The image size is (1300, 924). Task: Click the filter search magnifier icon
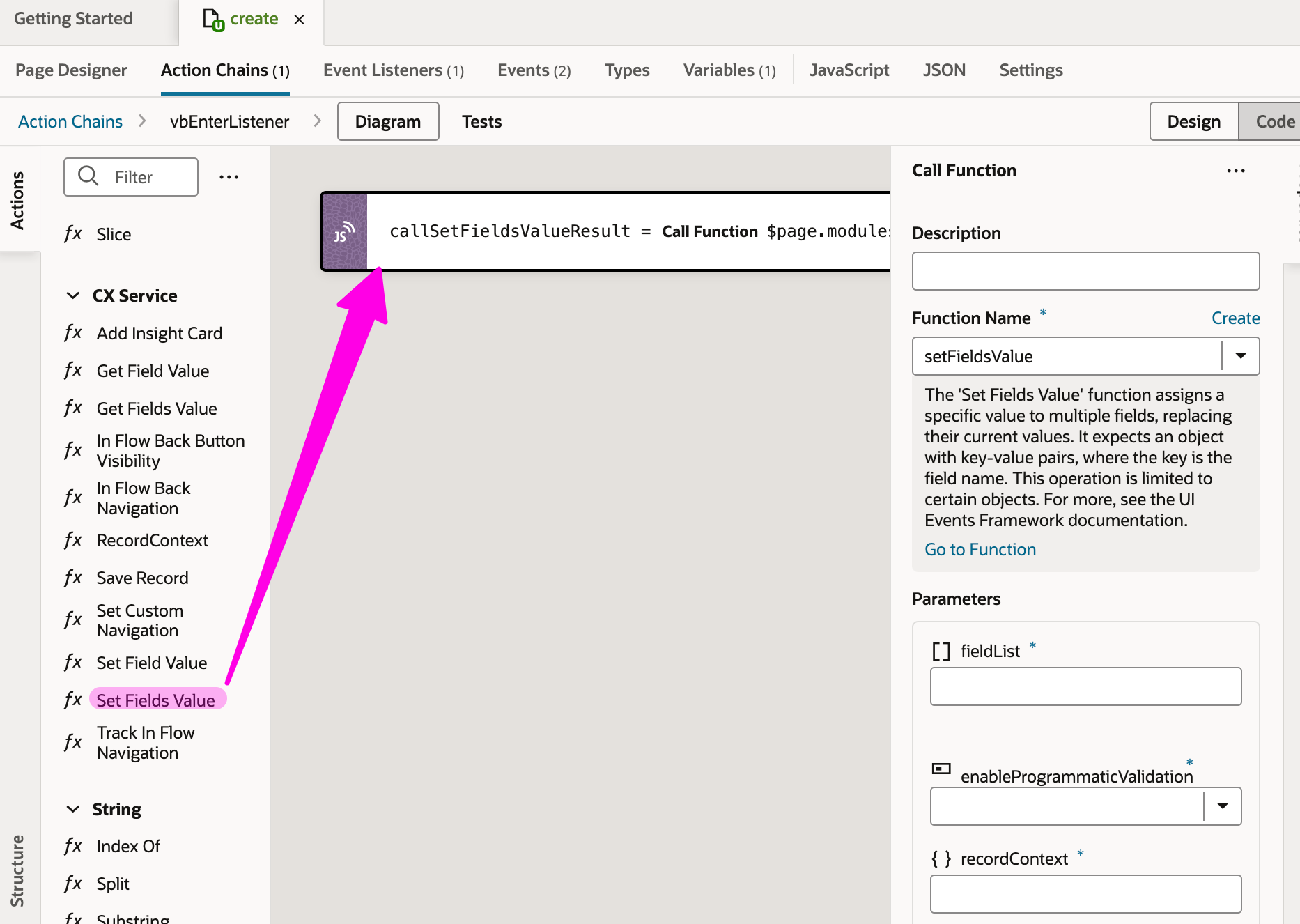(88, 176)
